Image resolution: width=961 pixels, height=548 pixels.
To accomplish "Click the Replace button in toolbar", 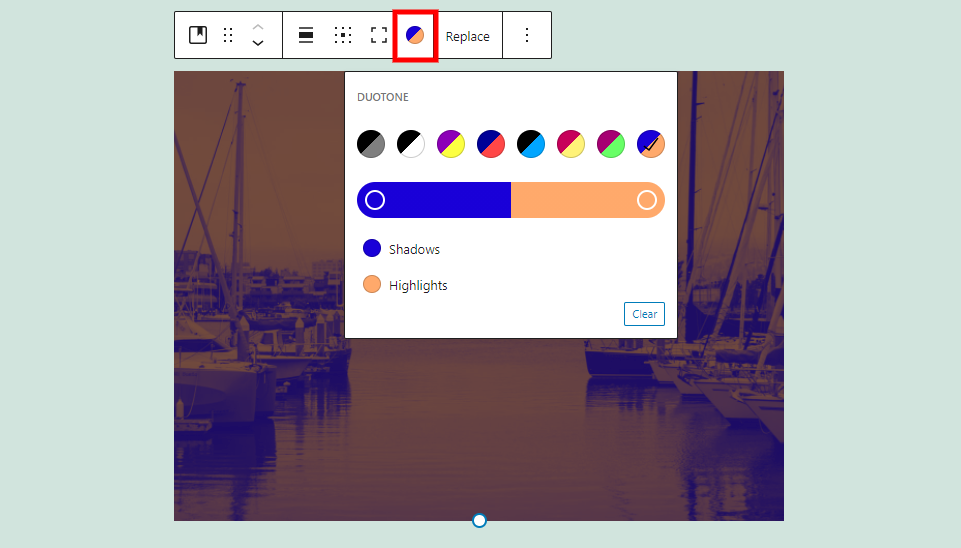I will point(467,36).
